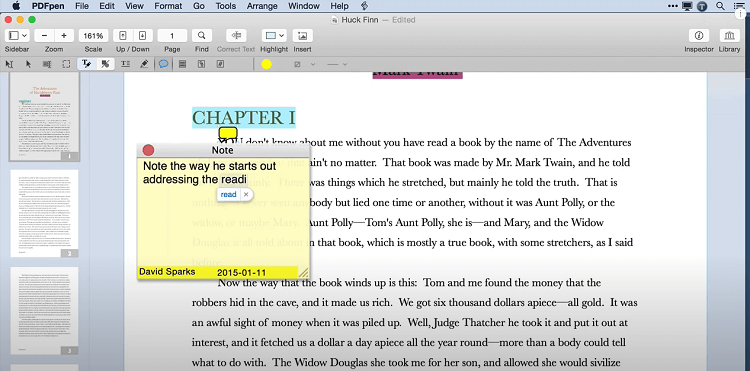Open the Edit menu

click(107, 6)
